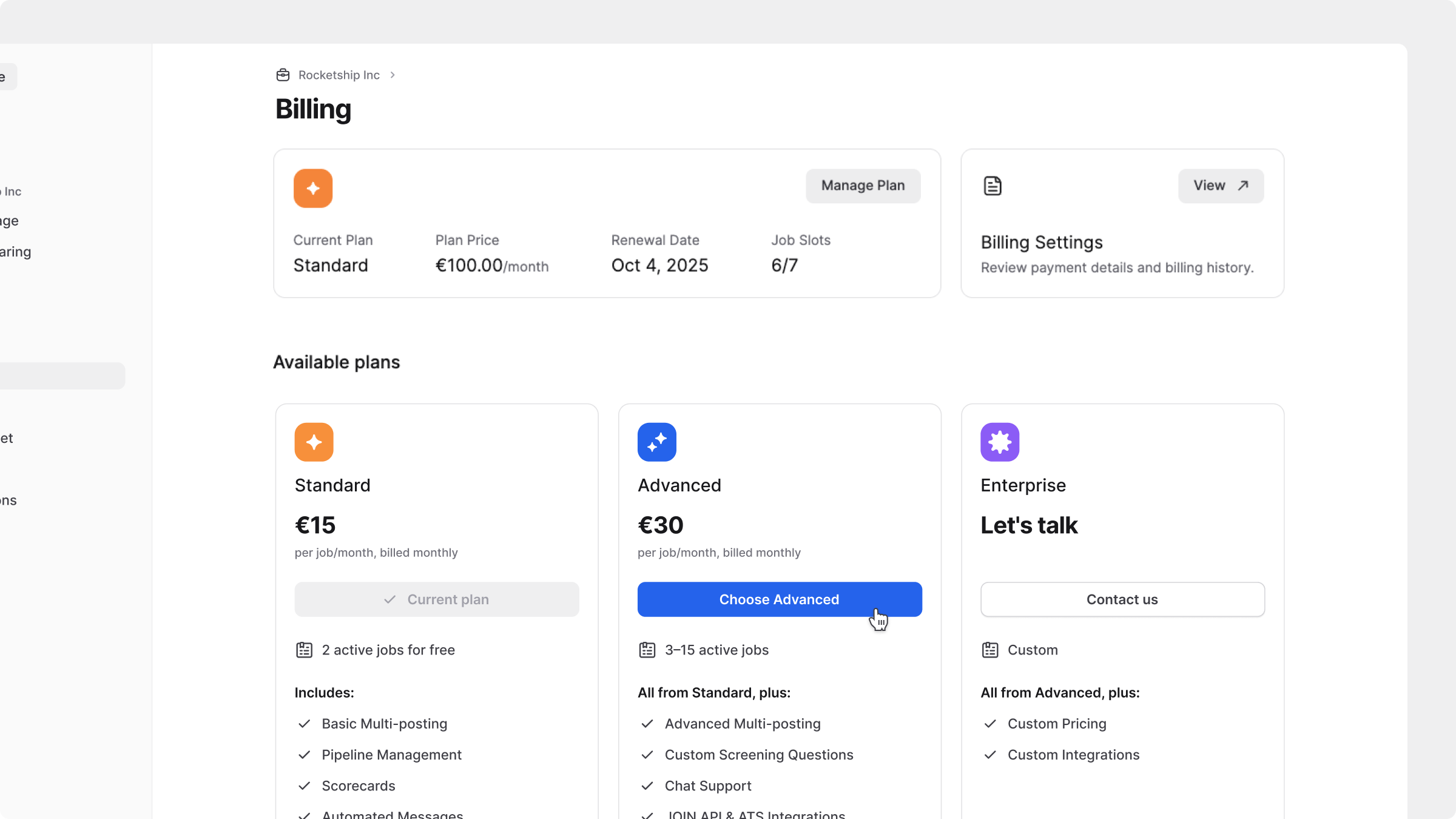Click the orange Standard plan icon in summary card
Image resolution: width=1456 pixels, height=819 pixels.
coord(313,189)
